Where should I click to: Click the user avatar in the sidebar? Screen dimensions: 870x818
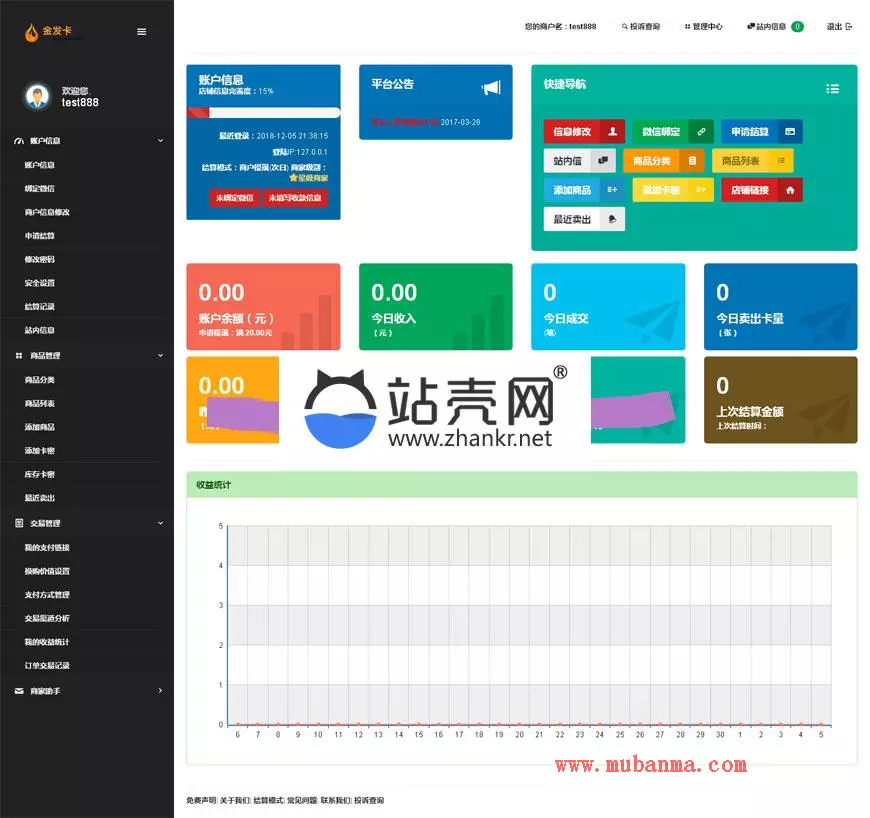37,96
